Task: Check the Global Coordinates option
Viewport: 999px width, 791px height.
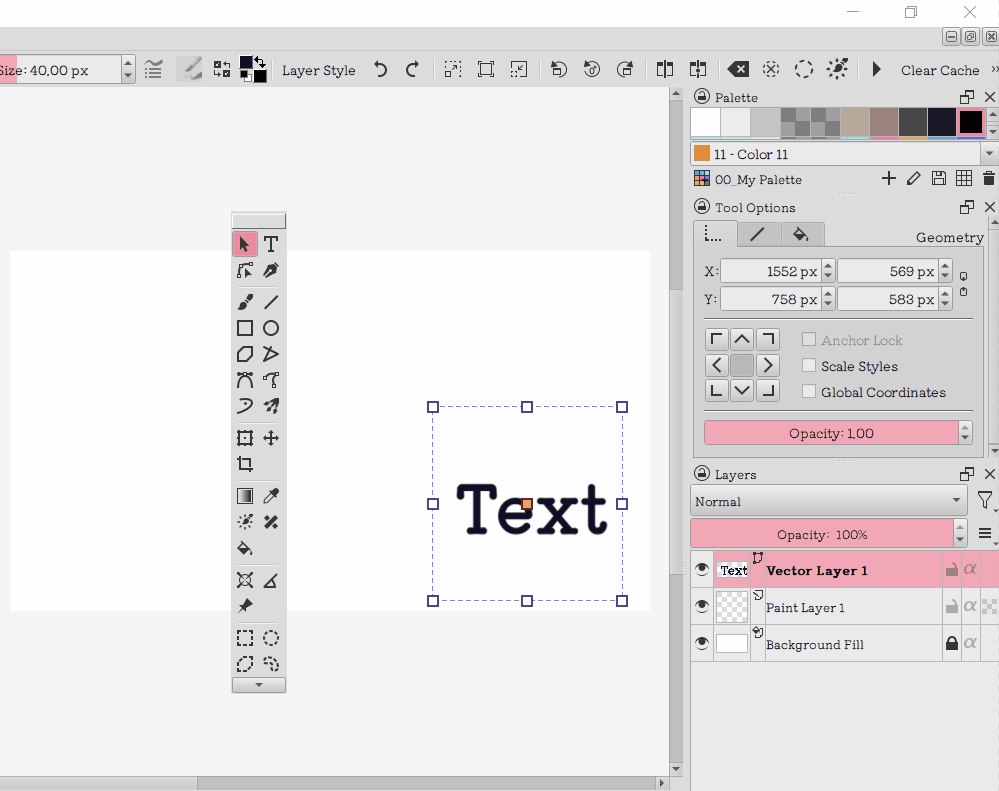Action: coord(808,392)
